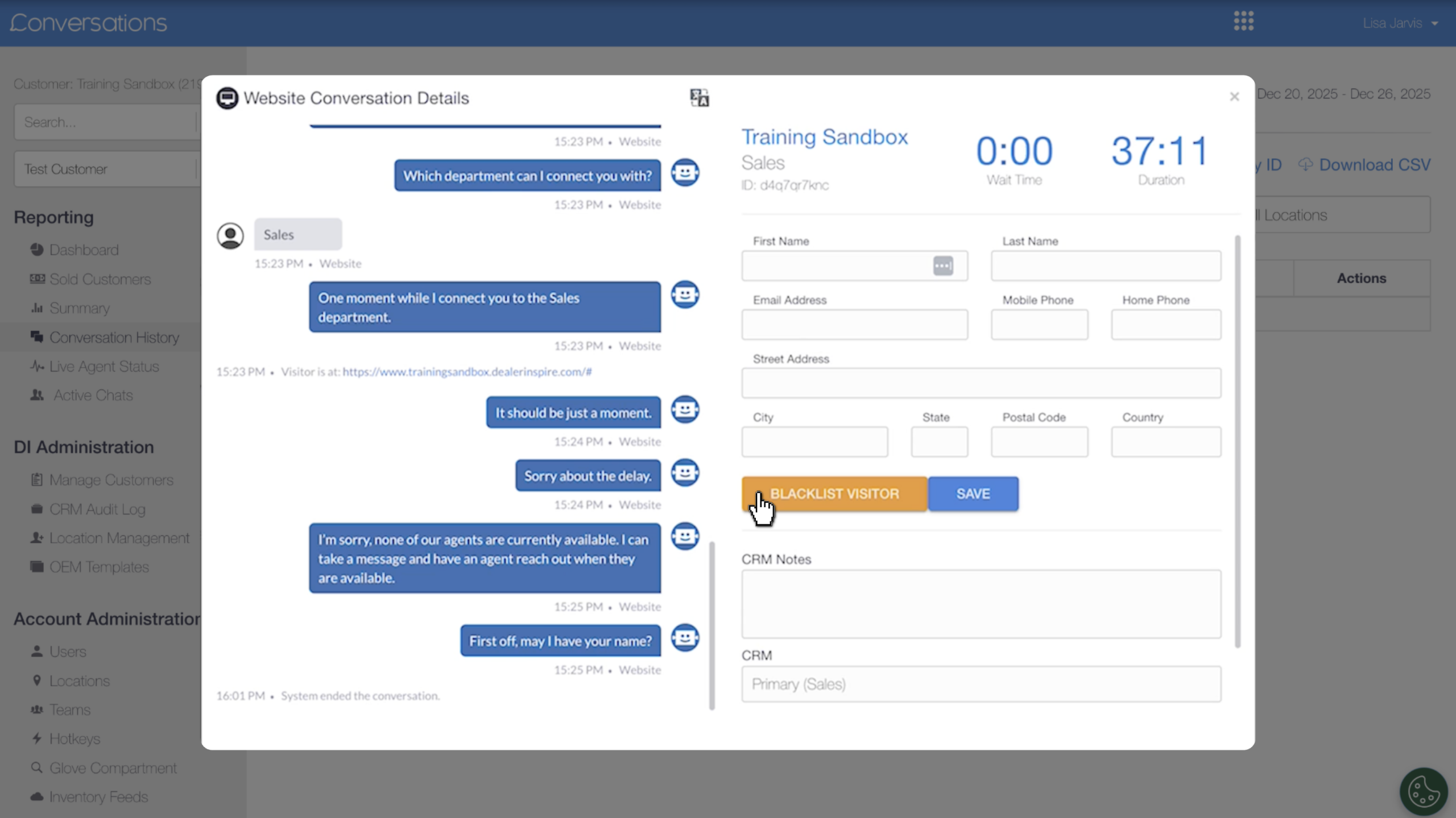Click the Training Sandbox heading link
1456x818 pixels.
coord(824,137)
